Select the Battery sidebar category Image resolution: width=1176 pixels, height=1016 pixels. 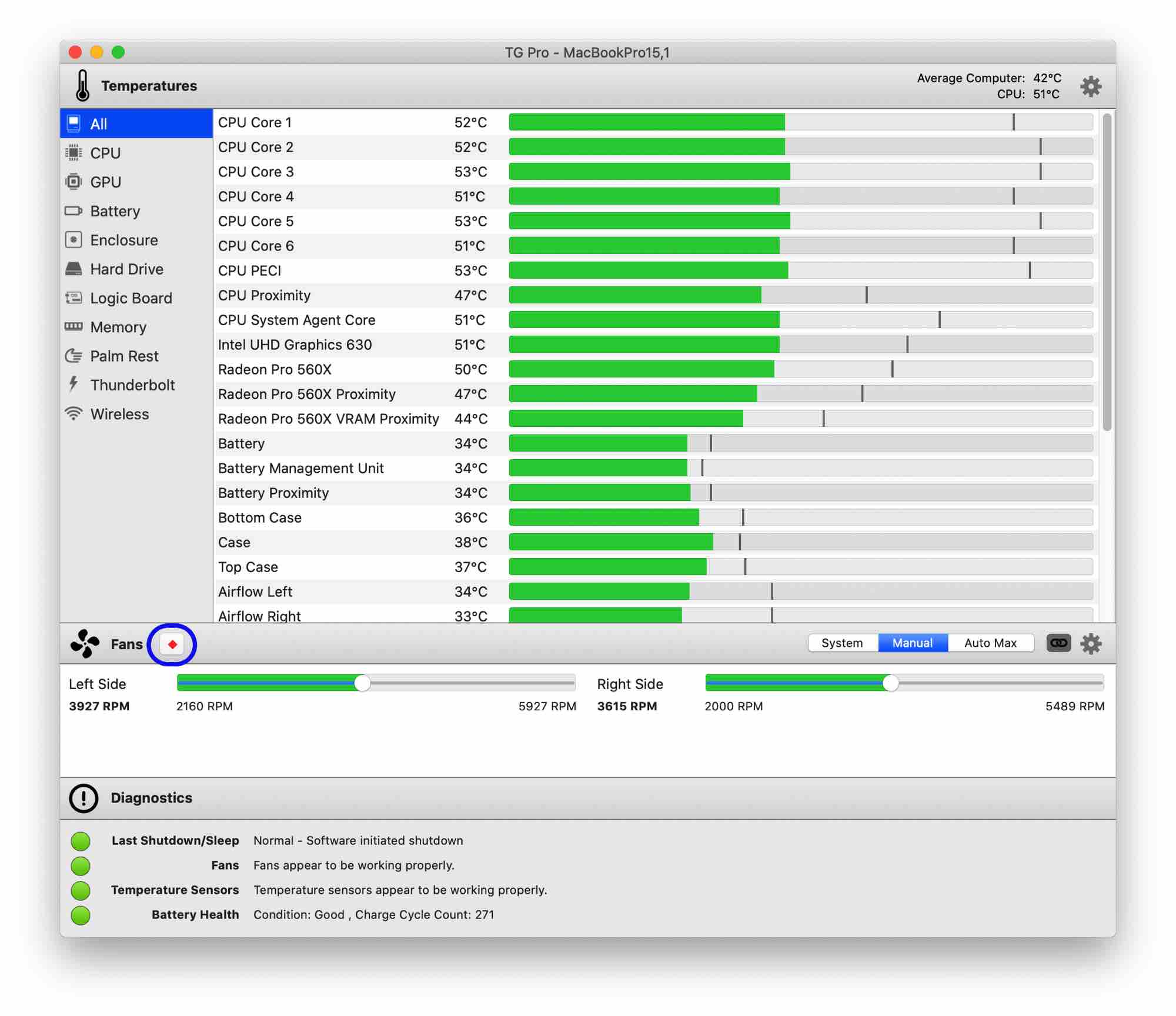(x=115, y=211)
